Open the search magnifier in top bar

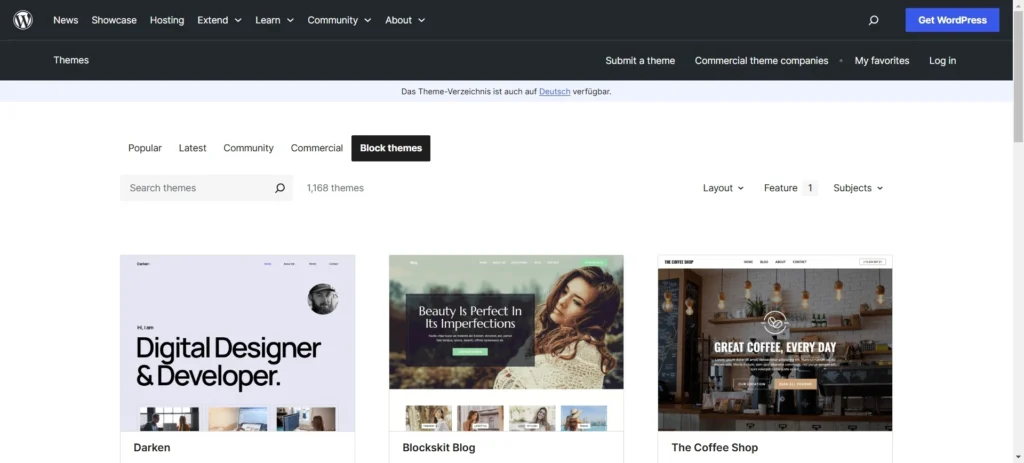coord(873,20)
